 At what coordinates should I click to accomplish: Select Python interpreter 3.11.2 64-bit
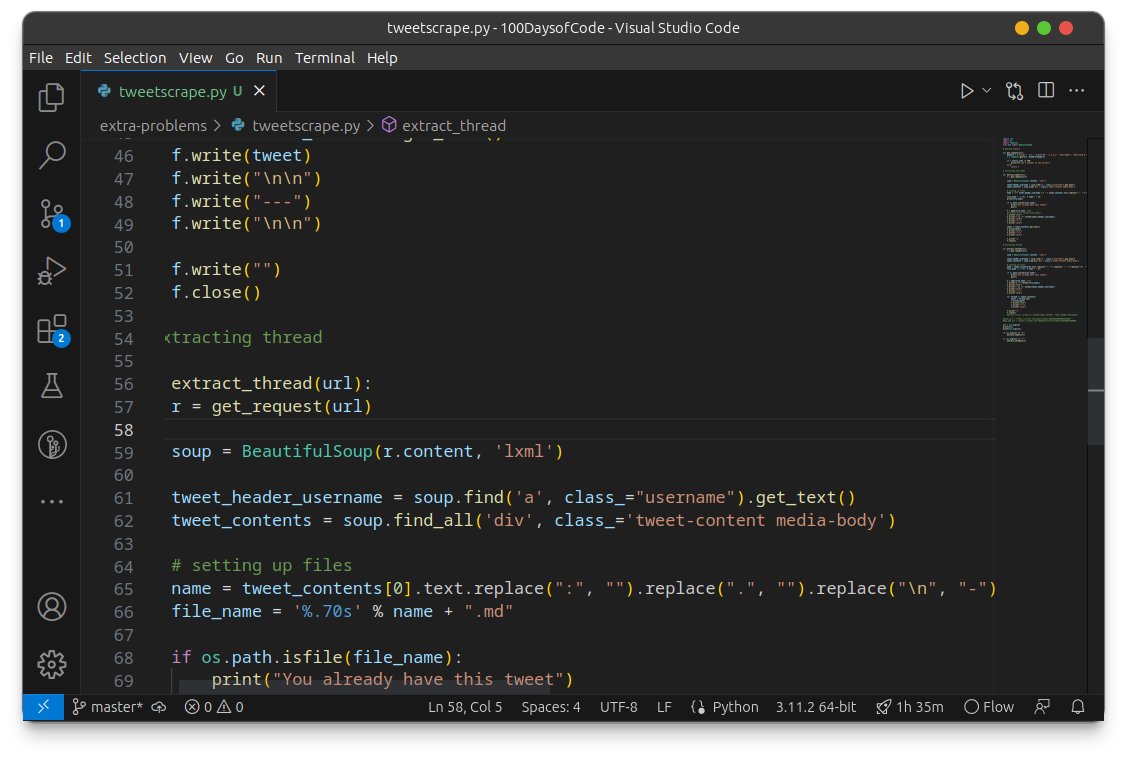click(x=816, y=707)
